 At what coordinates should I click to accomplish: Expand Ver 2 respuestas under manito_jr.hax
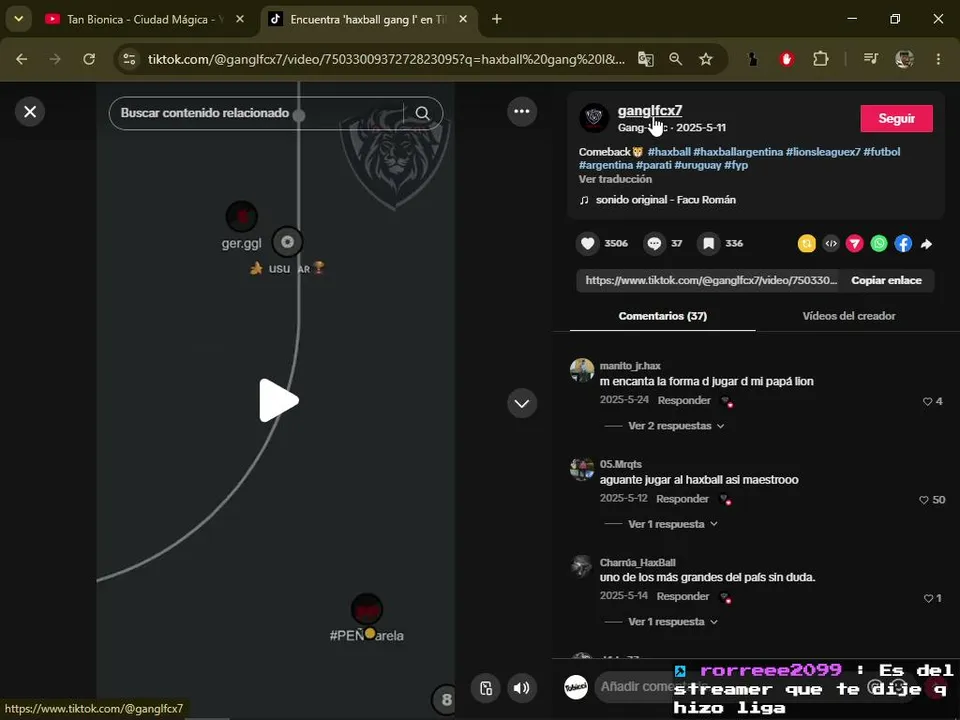point(676,426)
